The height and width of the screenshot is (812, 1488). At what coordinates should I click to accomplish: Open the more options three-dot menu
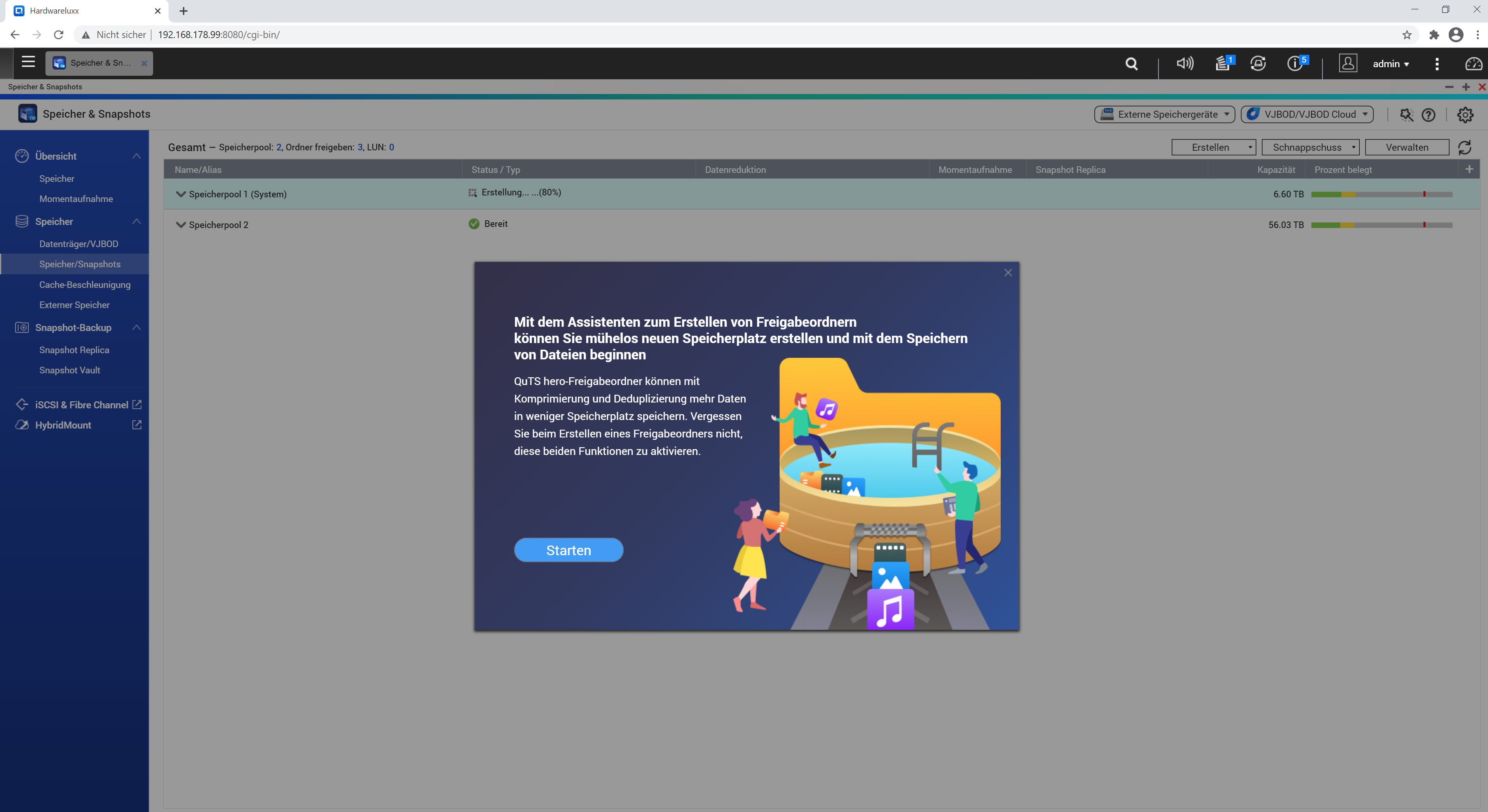(x=1437, y=64)
